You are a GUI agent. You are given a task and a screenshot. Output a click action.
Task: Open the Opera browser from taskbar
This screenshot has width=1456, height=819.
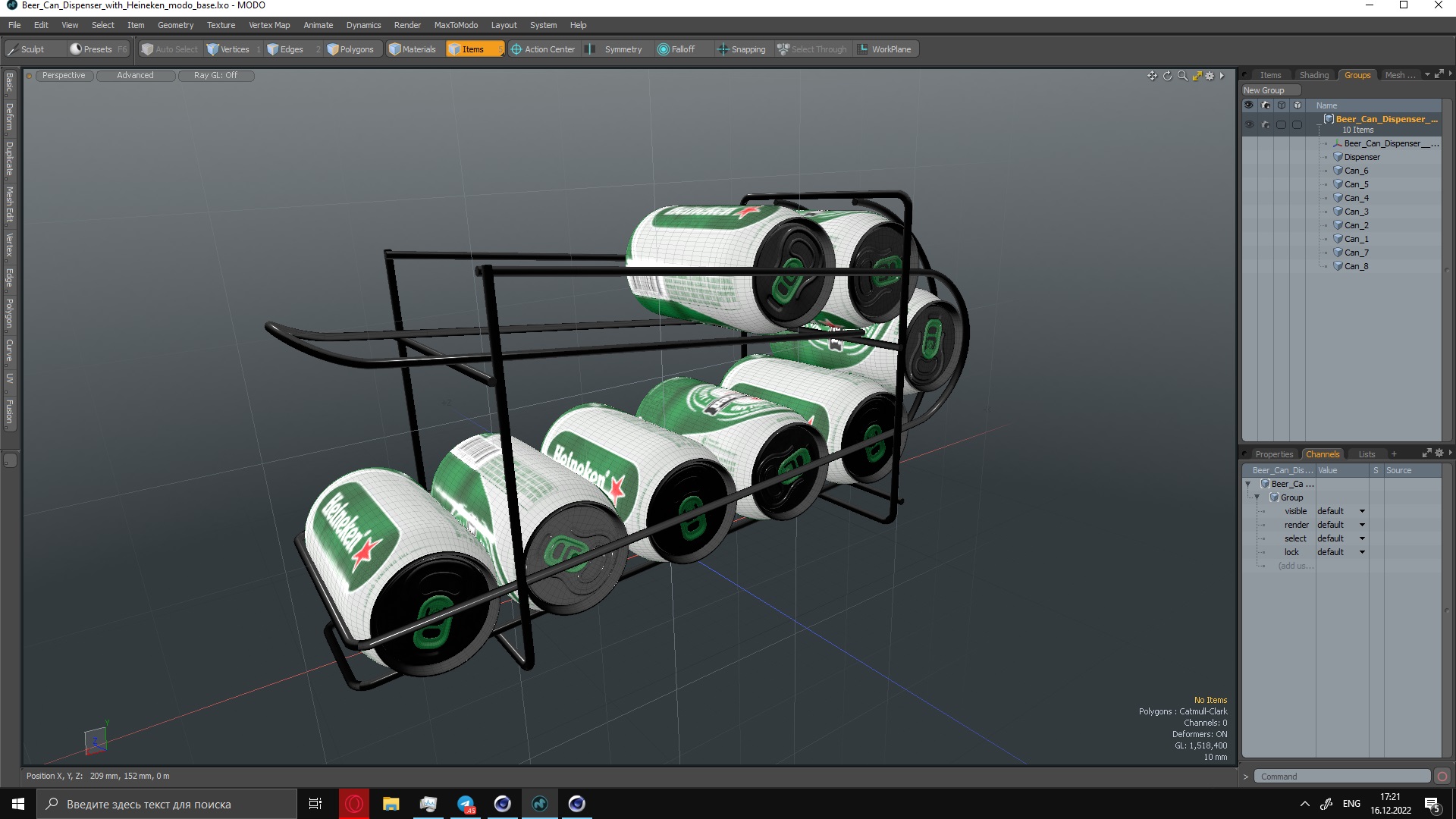(x=354, y=804)
